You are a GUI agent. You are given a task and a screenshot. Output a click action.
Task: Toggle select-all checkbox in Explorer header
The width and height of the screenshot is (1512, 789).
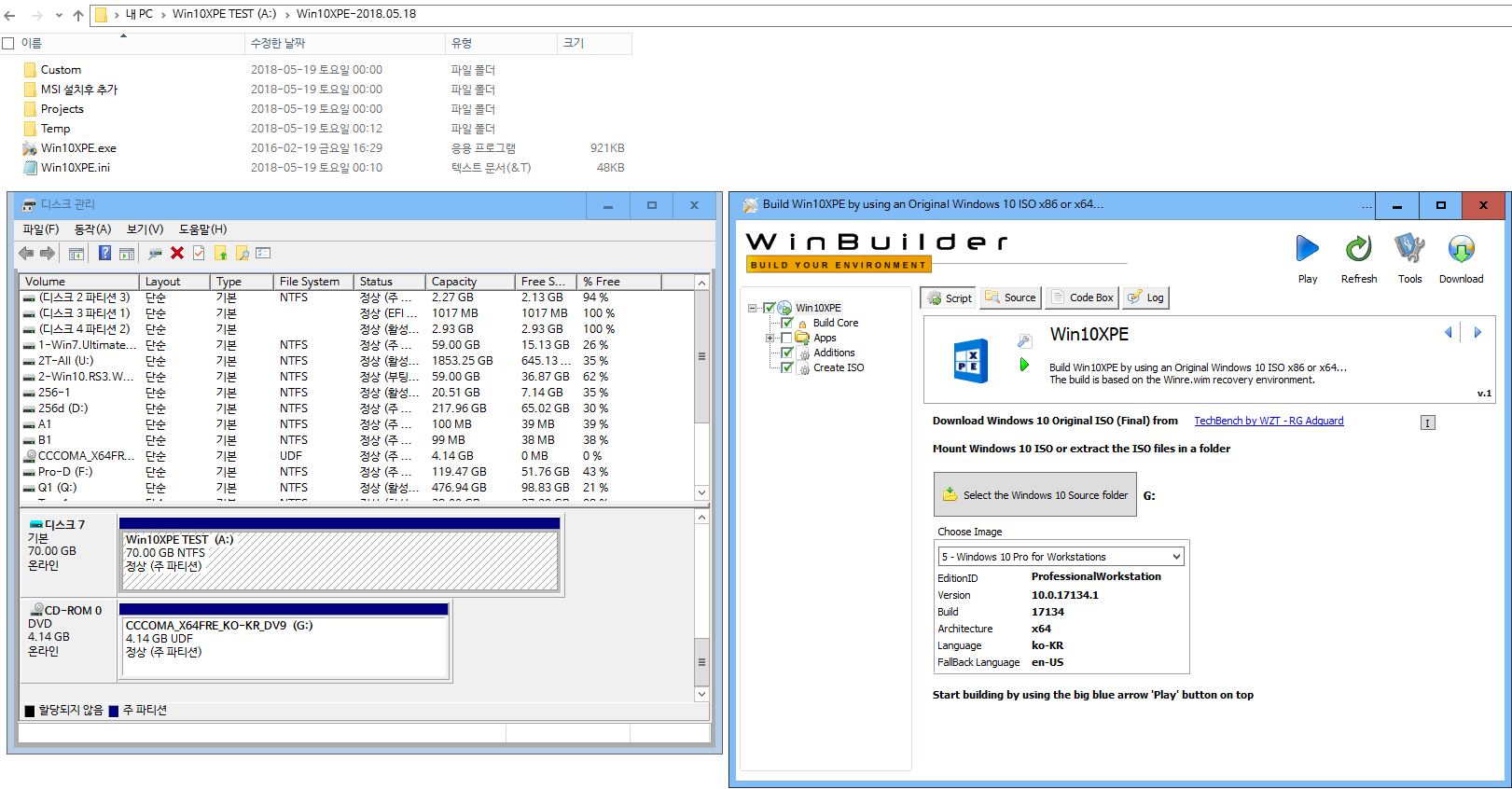pyautogui.click(x=8, y=43)
